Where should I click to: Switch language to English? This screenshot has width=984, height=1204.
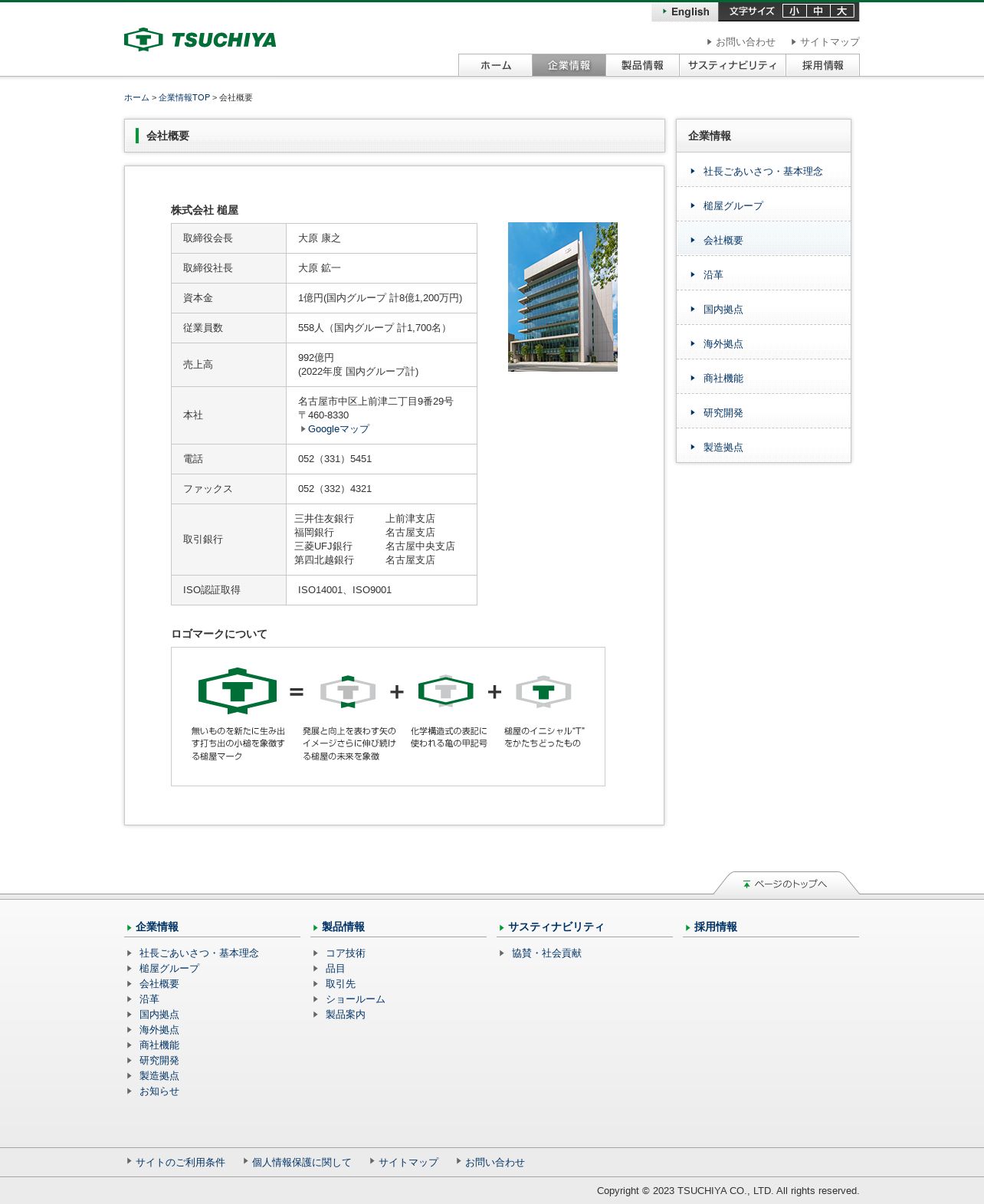(x=685, y=11)
